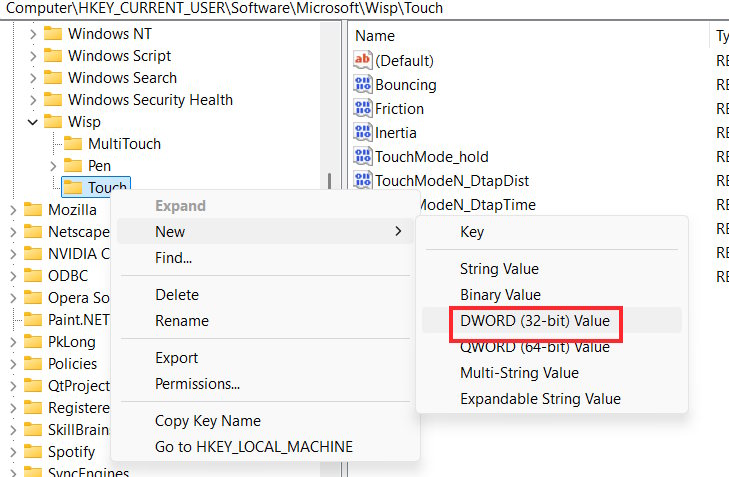The height and width of the screenshot is (477, 729).
Task: Click the PkLong folder icon
Action: (x=33, y=342)
